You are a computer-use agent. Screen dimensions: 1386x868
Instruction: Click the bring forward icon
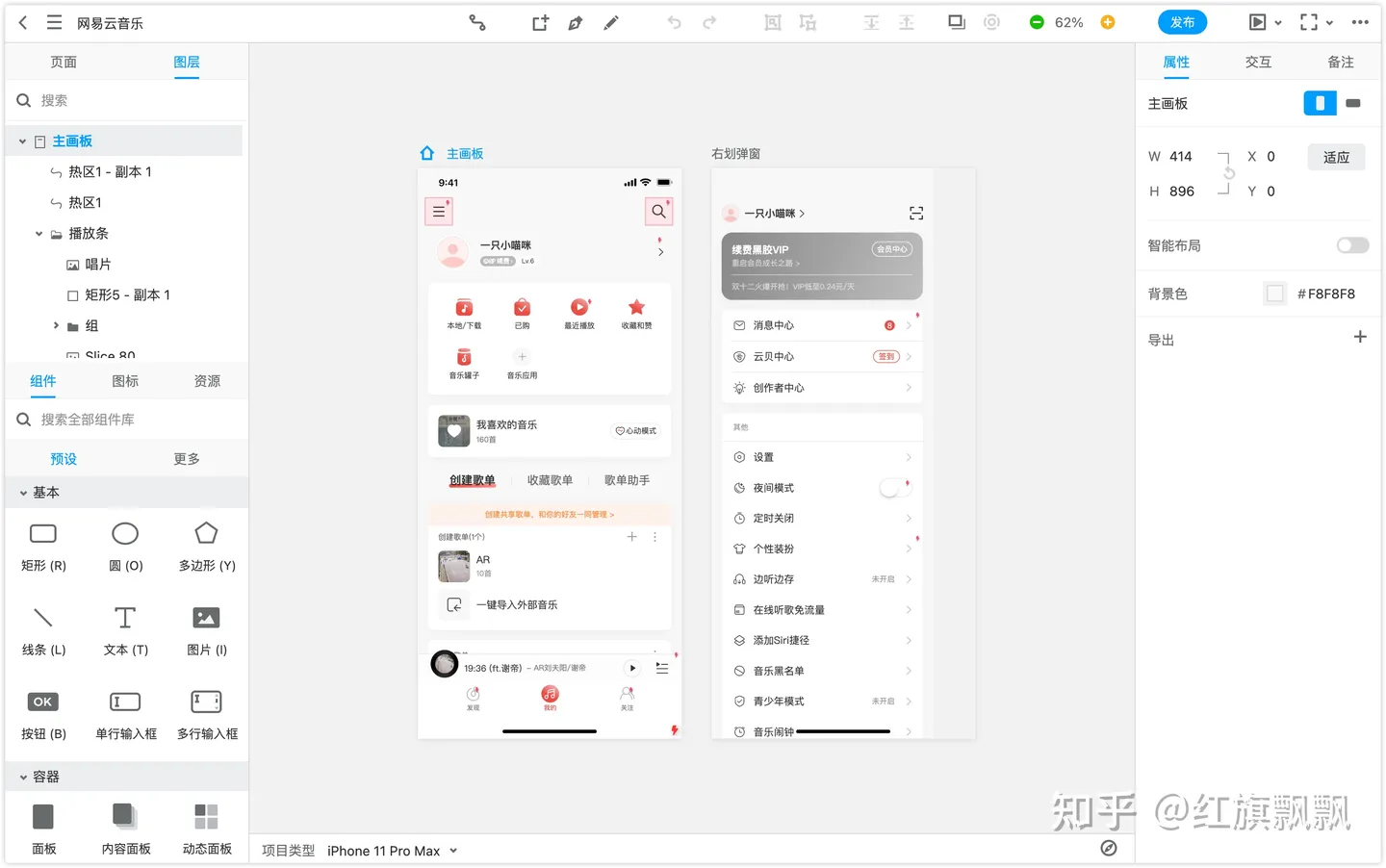tap(871, 22)
